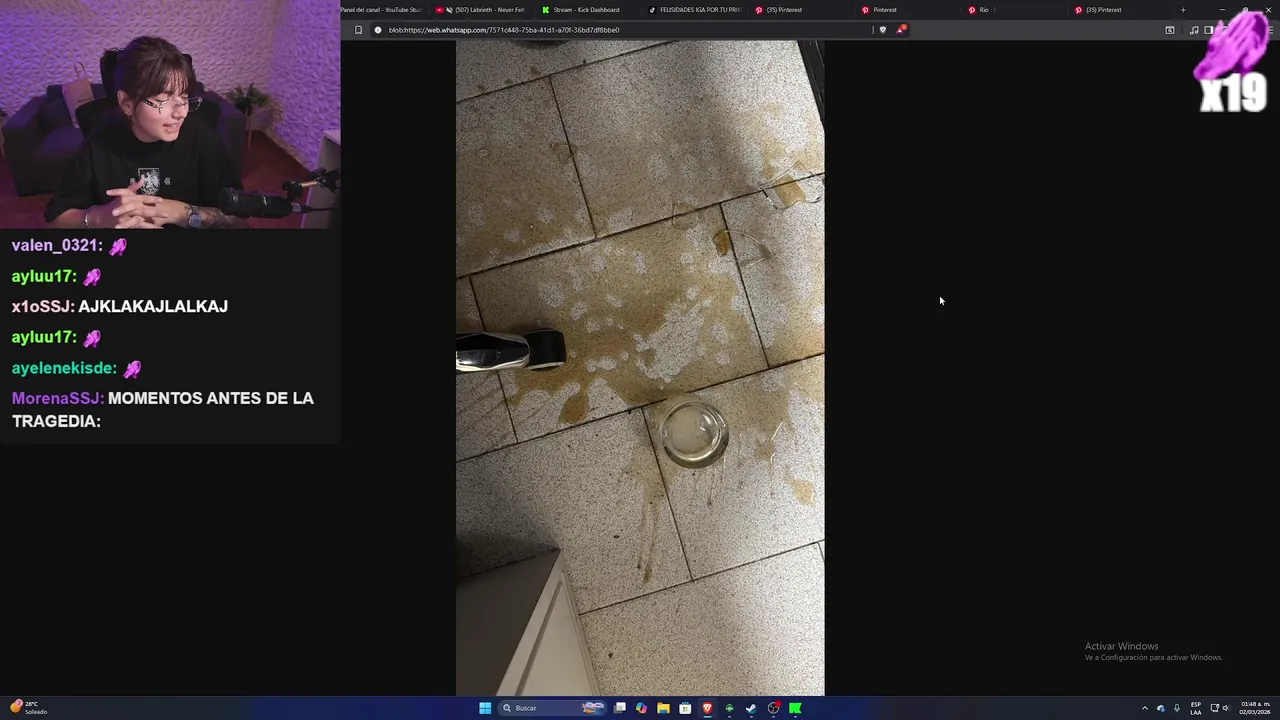Open the weather widget showing 28°C
The height and width of the screenshot is (720, 1280).
28,707
